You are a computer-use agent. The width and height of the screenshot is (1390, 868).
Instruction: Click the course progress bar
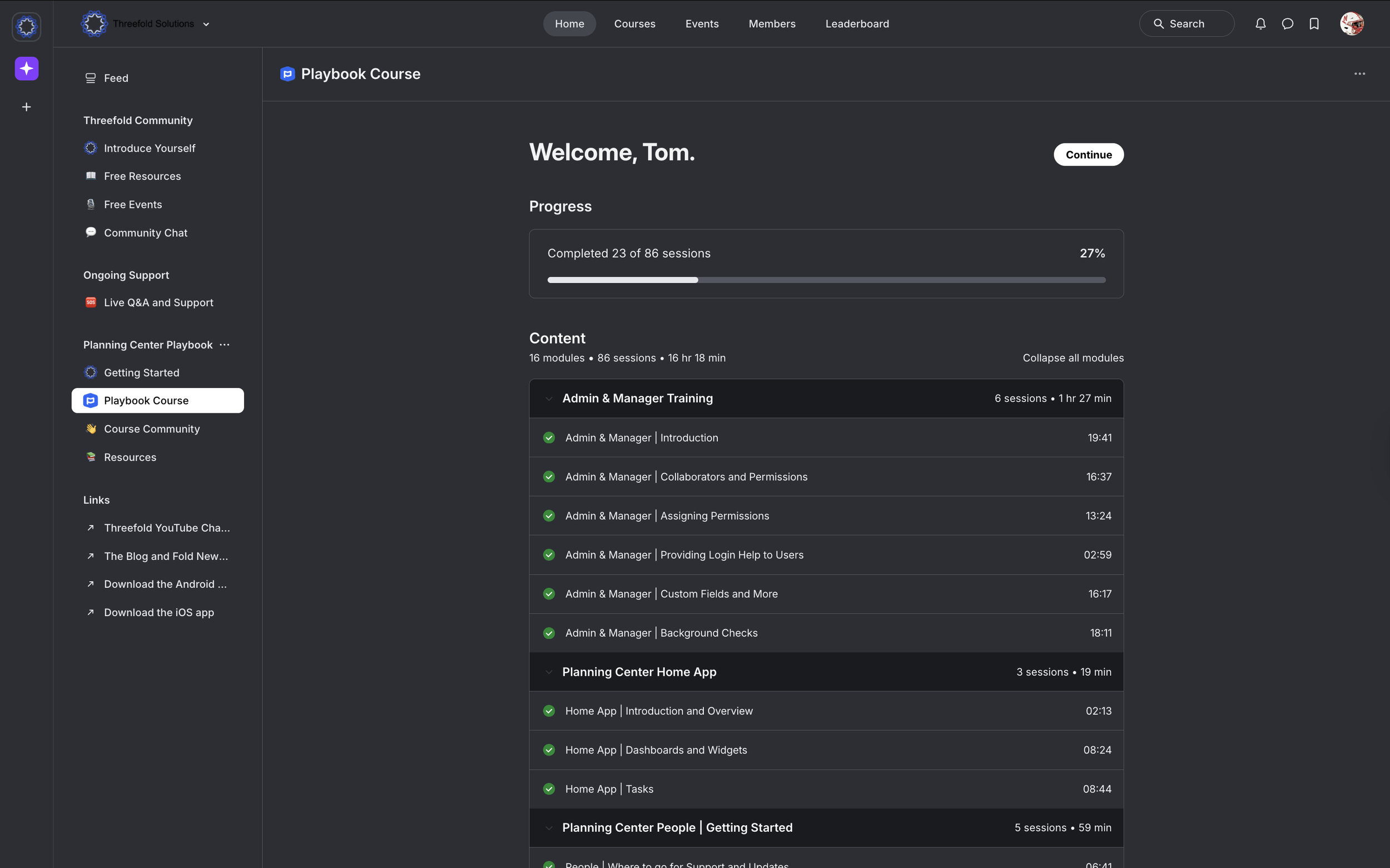click(x=826, y=280)
